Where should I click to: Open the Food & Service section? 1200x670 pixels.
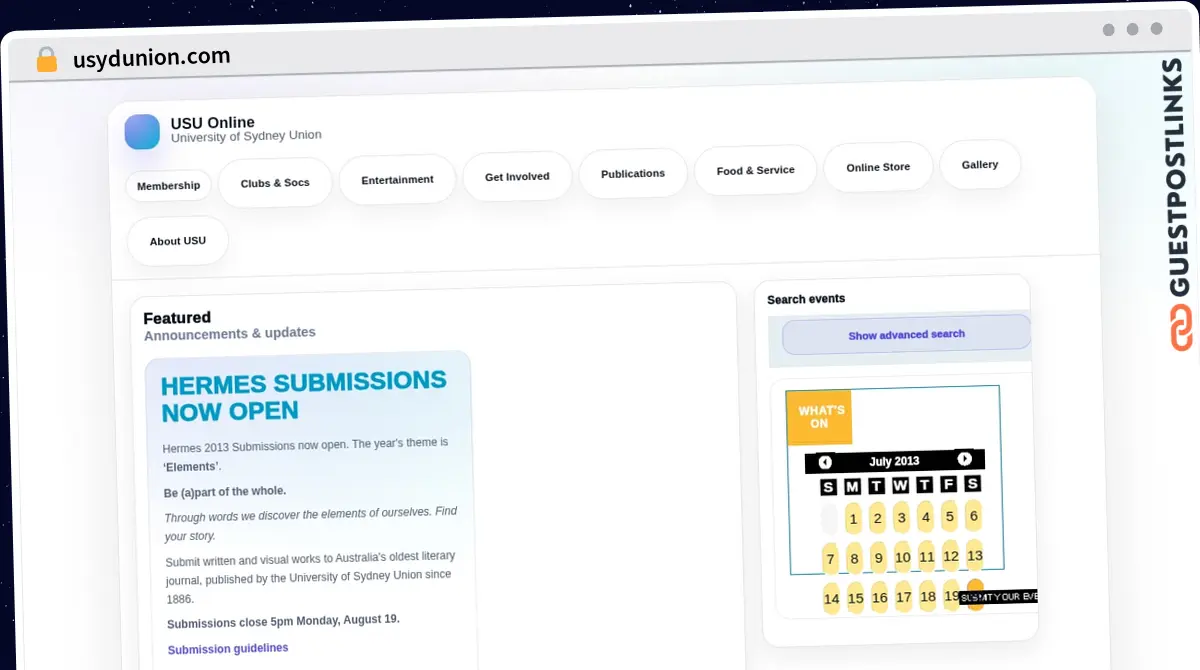tap(755, 171)
